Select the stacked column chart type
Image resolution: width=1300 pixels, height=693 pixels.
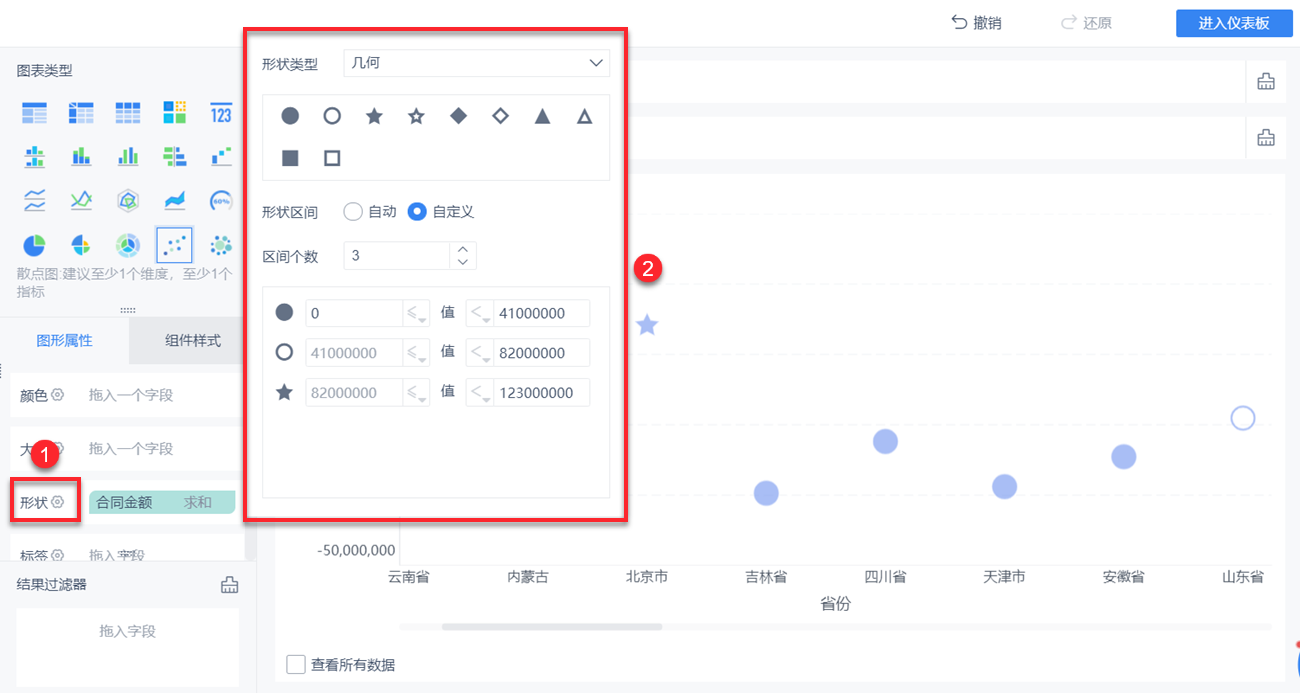pyautogui.click(x=81, y=156)
